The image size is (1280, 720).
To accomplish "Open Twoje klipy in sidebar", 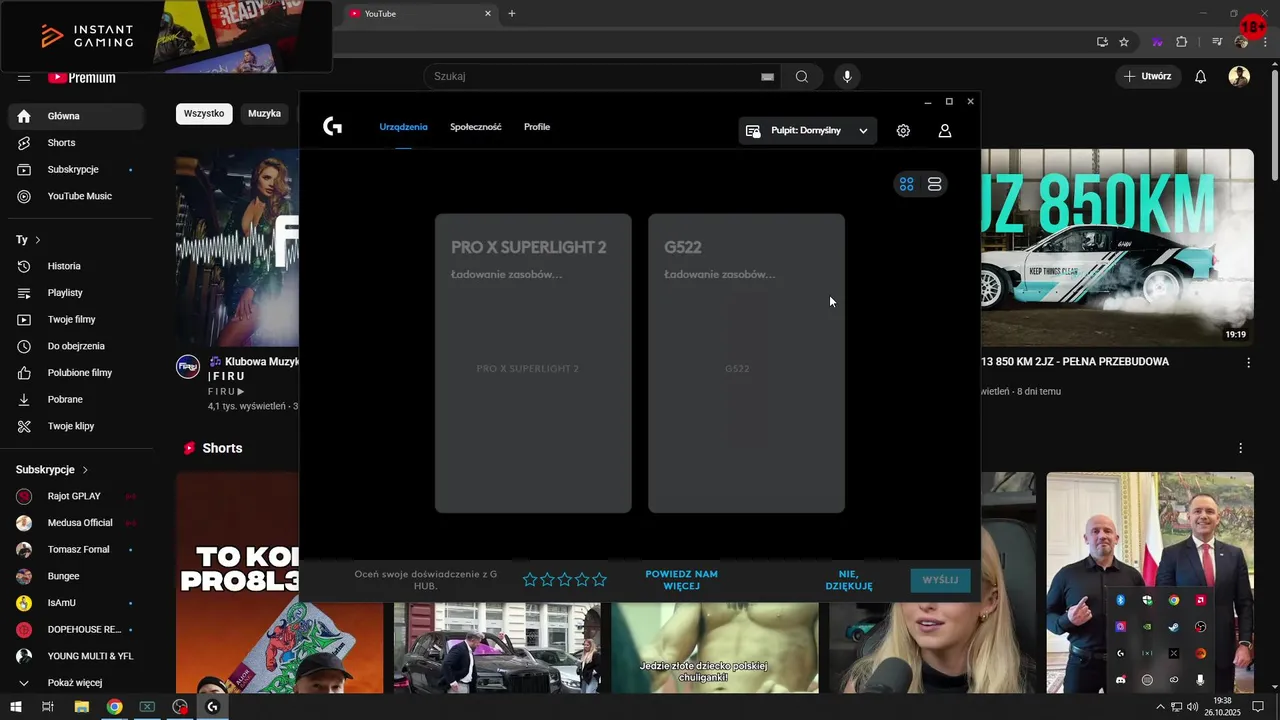I will 76,426.
